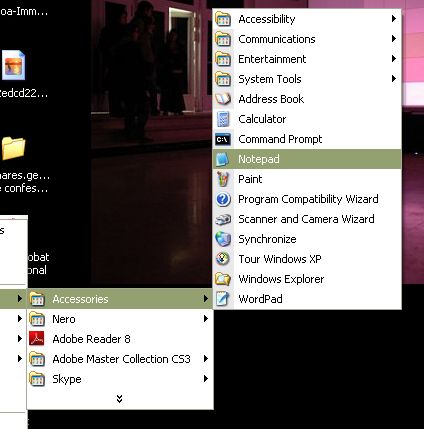Click the 'Scanner and Camera Wizard' label
The height and width of the screenshot is (429, 424).
coord(306,219)
